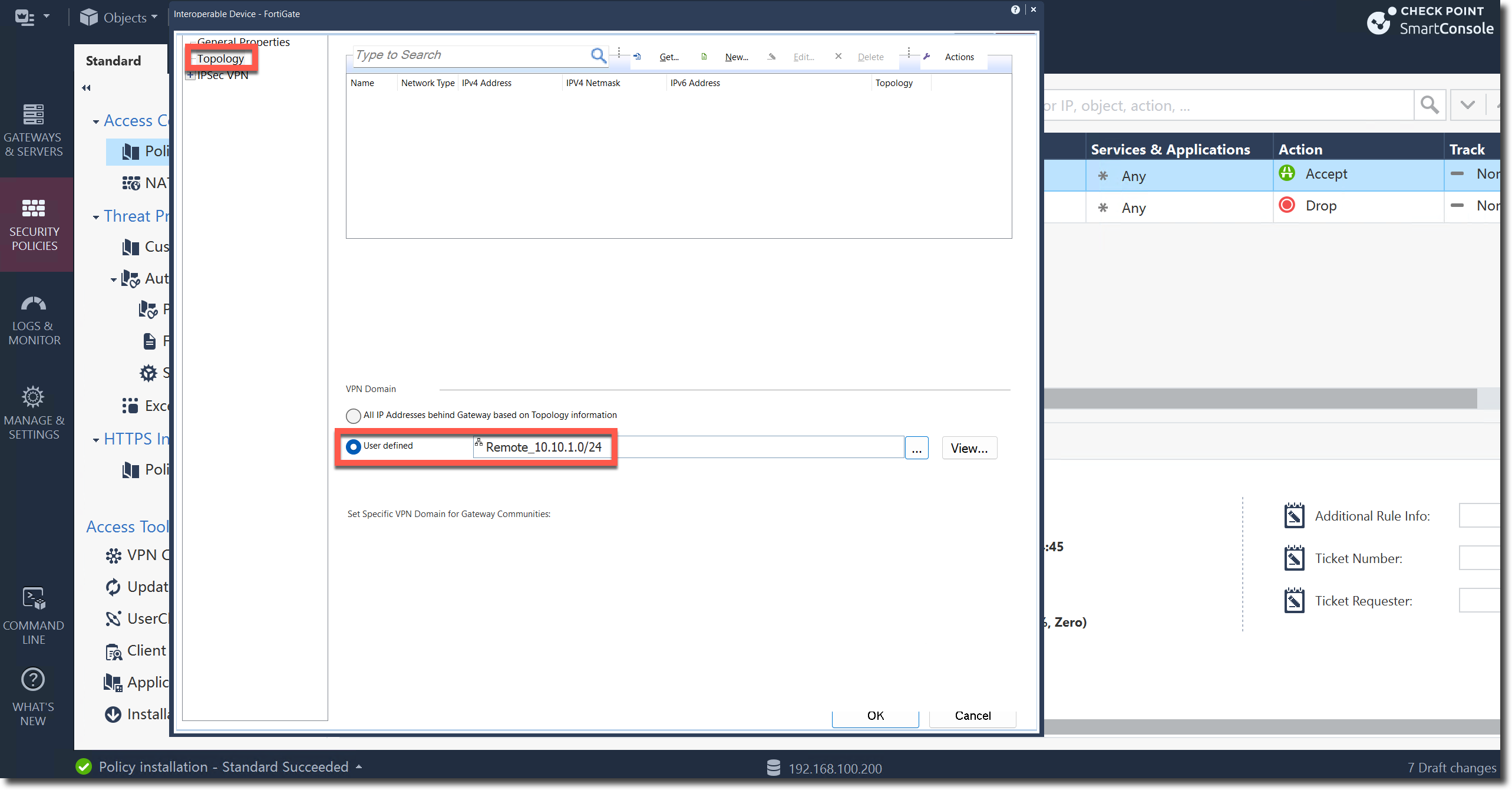Click the ellipsis browse button for network
Image resolution: width=1512 pixels, height=790 pixels.
click(x=916, y=448)
